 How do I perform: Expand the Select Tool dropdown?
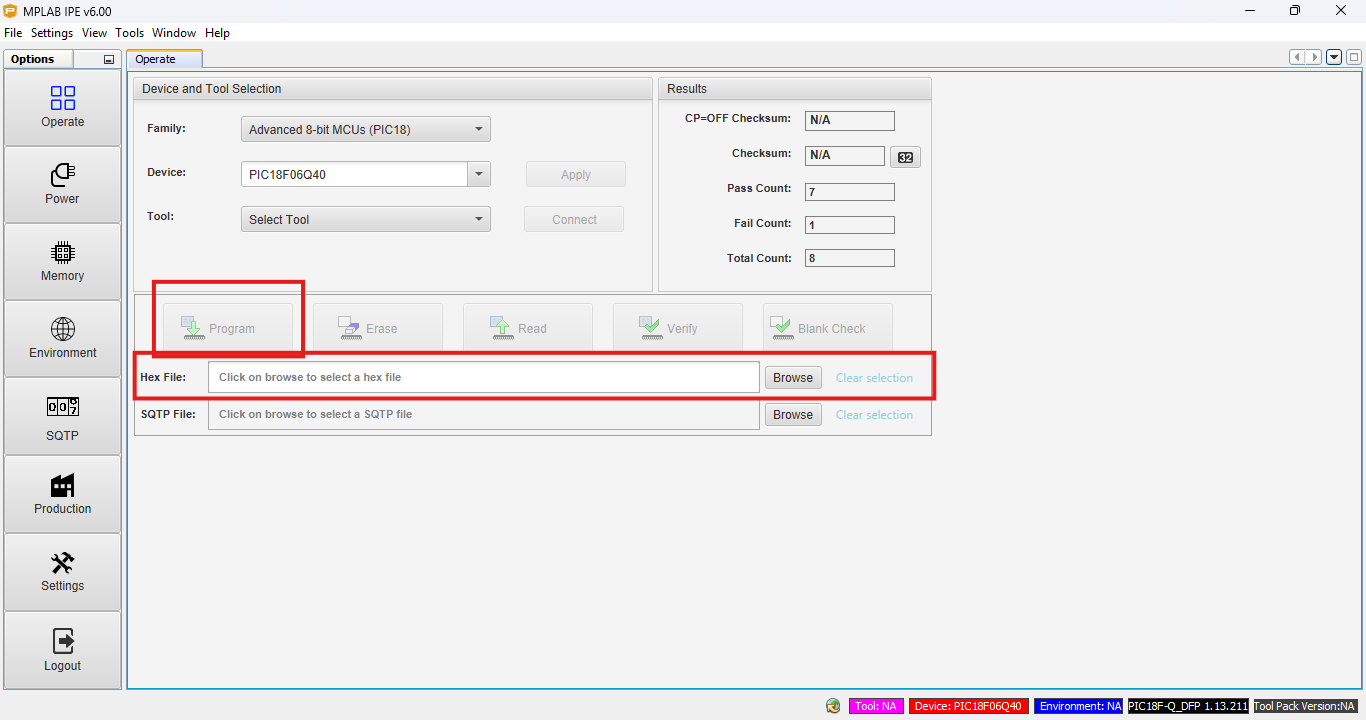click(x=366, y=219)
